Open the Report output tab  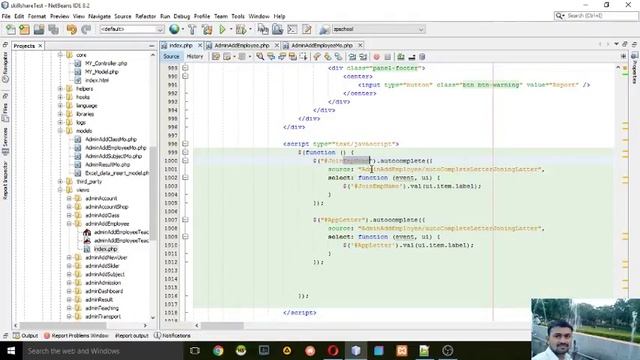(x=131, y=336)
